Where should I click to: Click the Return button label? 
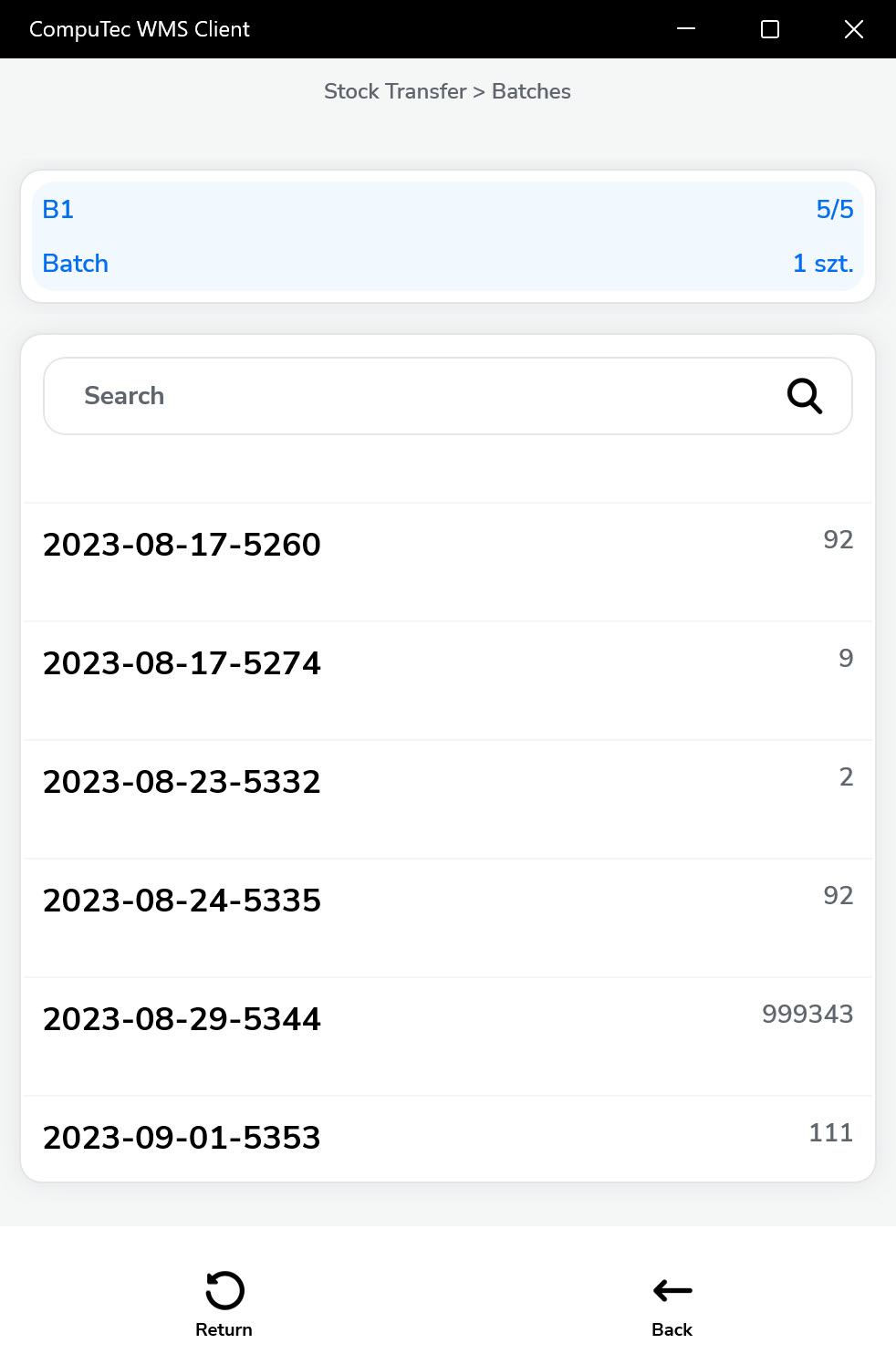pyautogui.click(x=224, y=1329)
